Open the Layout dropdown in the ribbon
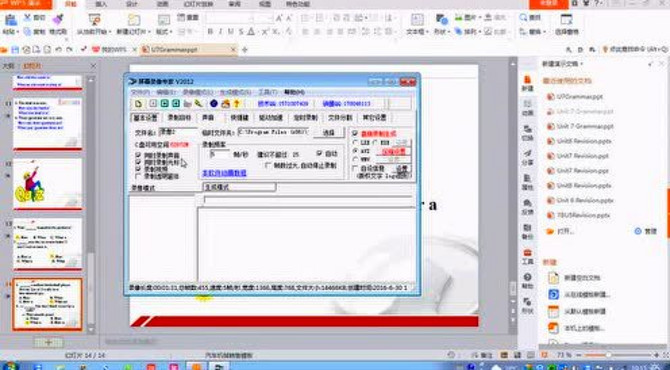The height and width of the screenshot is (370, 670). [164, 32]
